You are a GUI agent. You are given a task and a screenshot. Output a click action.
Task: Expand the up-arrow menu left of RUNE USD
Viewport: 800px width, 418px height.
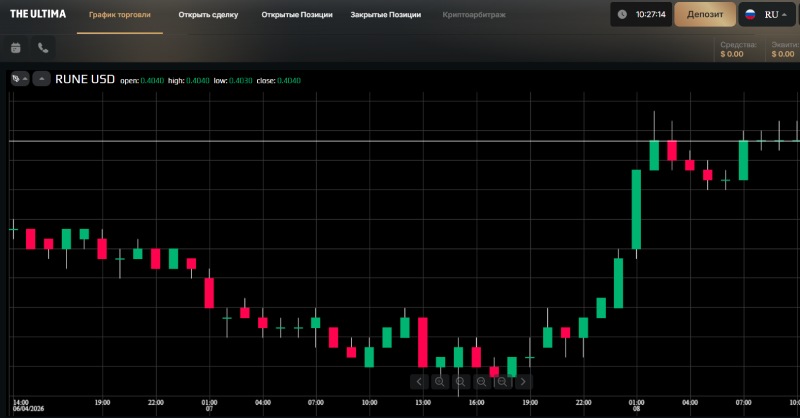(41, 79)
